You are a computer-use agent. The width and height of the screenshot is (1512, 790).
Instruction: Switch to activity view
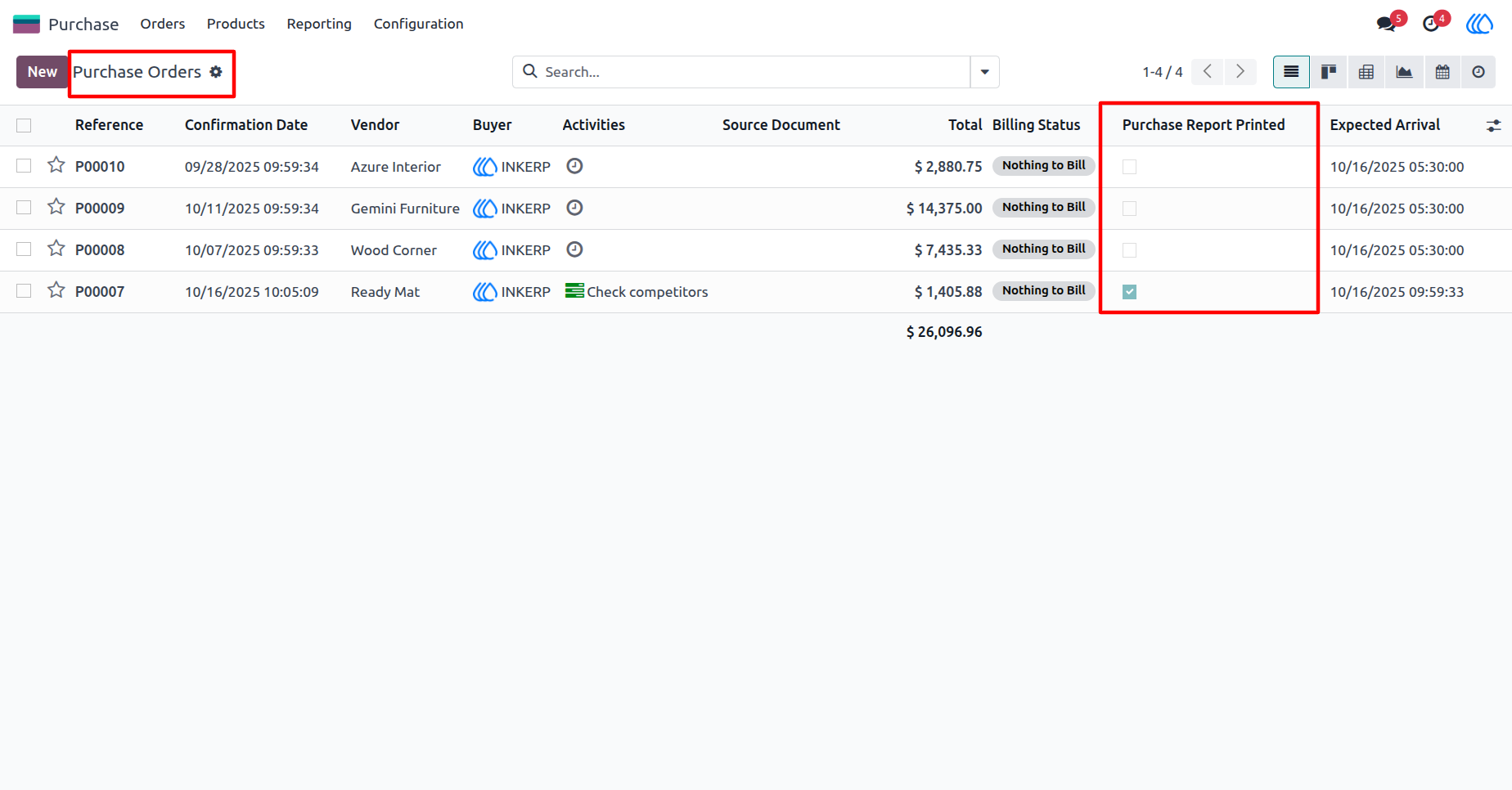(x=1478, y=72)
